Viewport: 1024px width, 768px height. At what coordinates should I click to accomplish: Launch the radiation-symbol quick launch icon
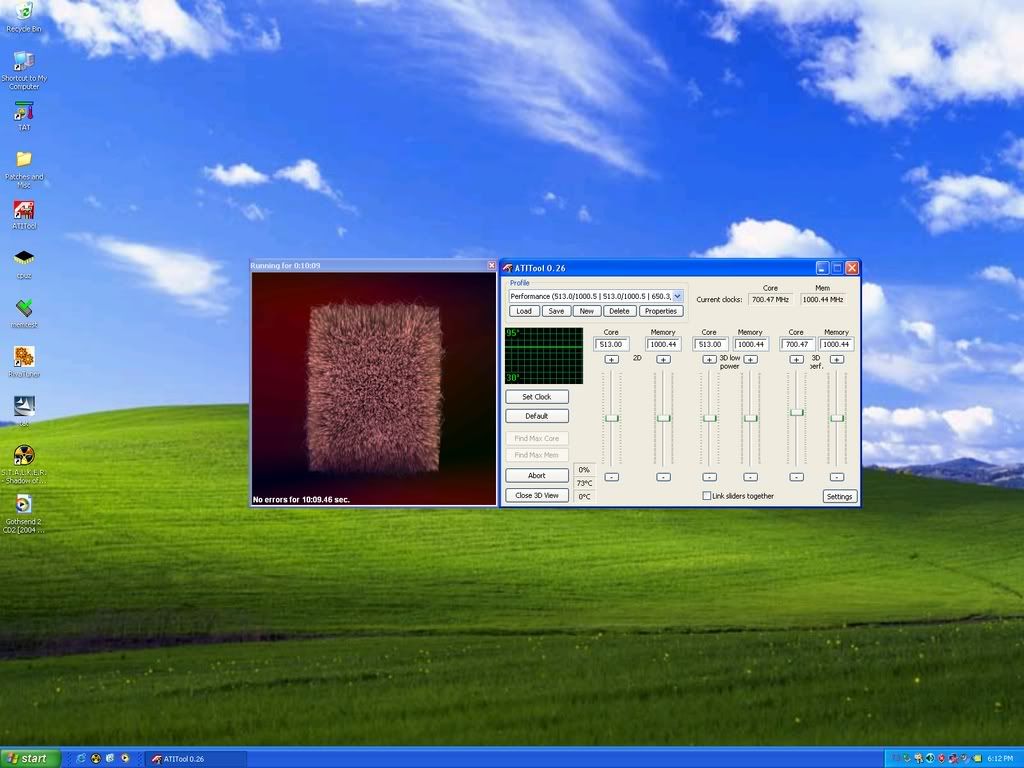(x=96, y=758)
